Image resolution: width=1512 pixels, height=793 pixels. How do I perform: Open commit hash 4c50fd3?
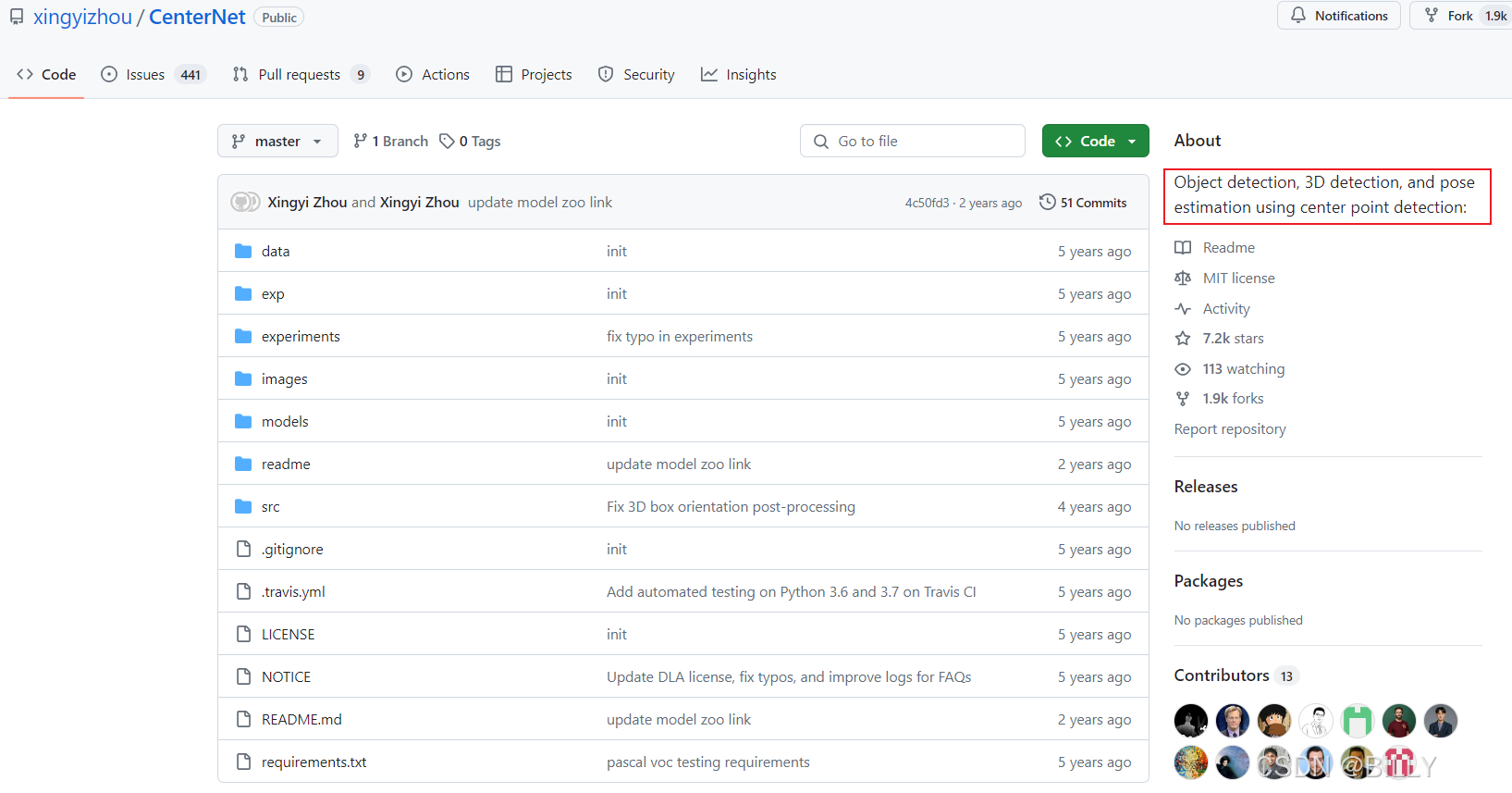927,203
